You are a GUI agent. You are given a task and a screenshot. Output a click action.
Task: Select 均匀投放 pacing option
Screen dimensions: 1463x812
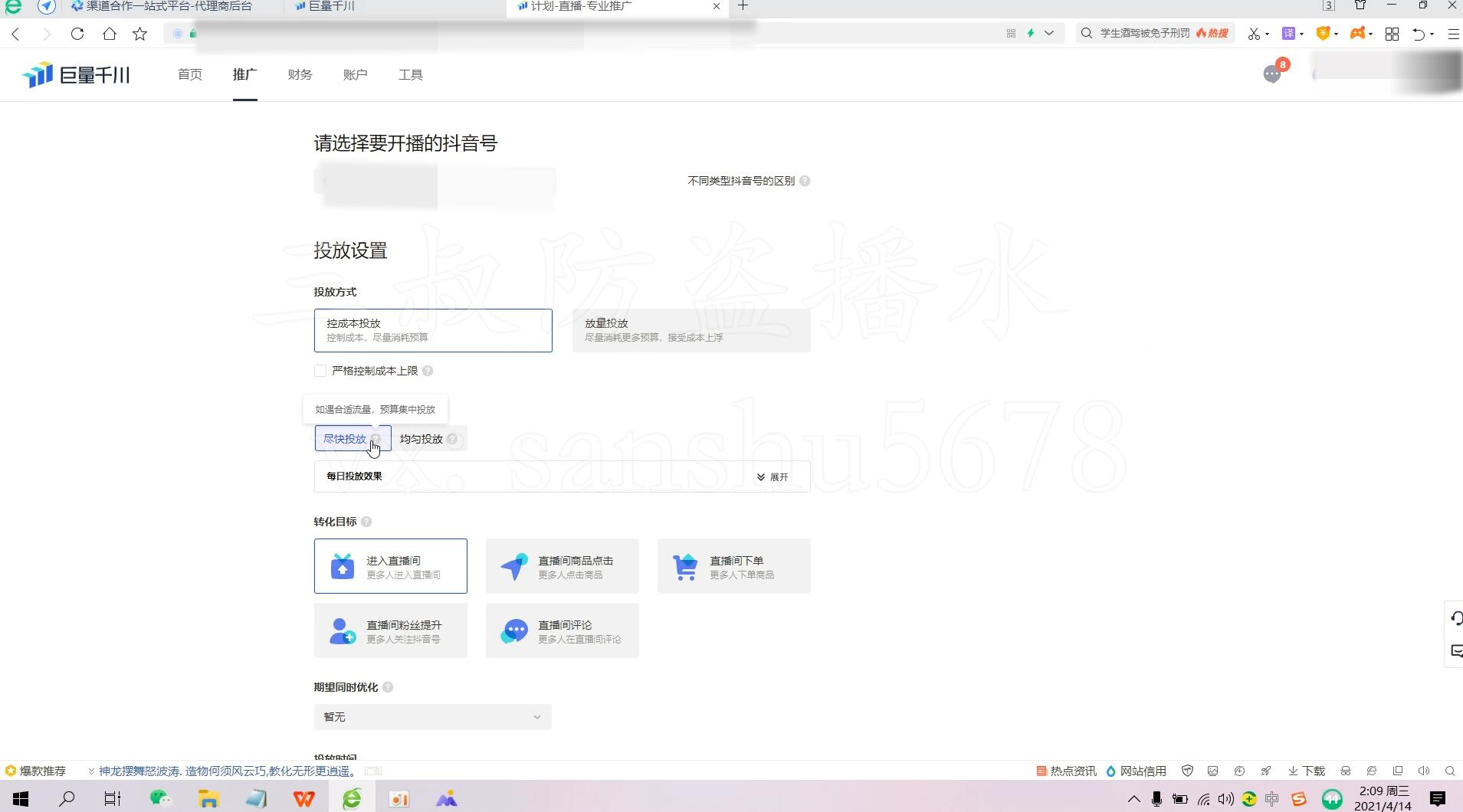click(422, 439)
